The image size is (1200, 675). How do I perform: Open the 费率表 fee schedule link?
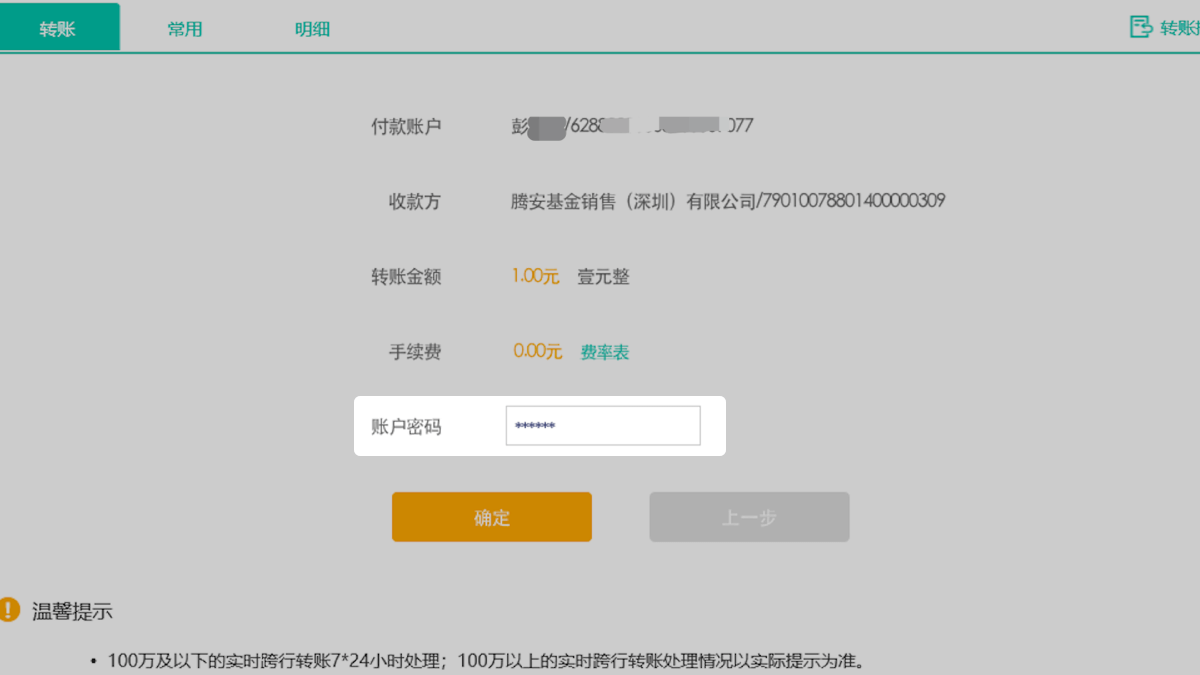[605, 352]
